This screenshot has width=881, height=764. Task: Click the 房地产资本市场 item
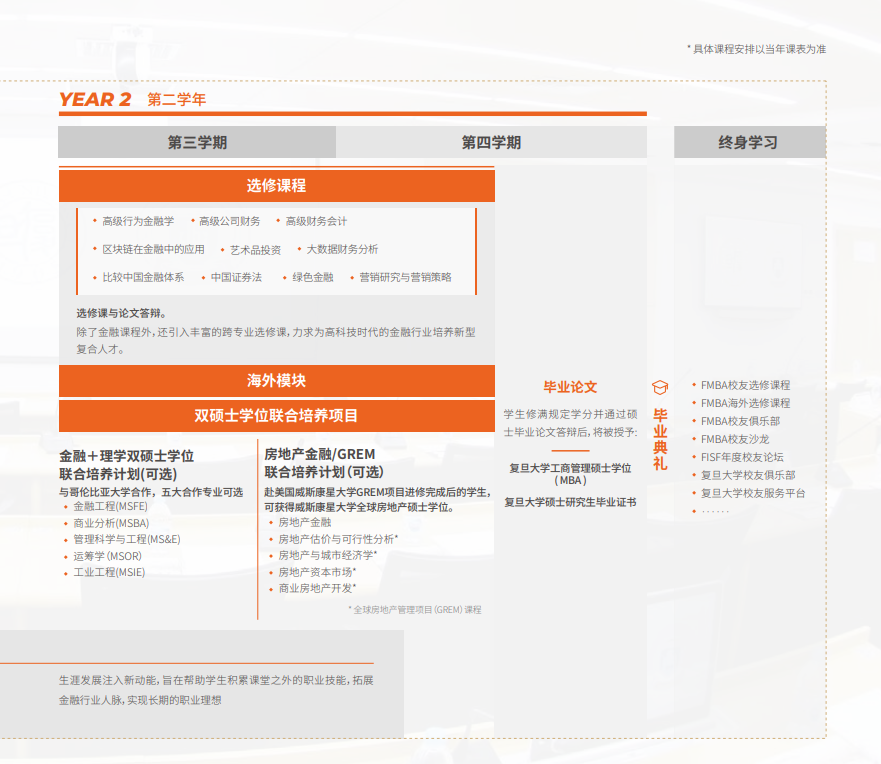pyautogui.click(x=317, y=573)
